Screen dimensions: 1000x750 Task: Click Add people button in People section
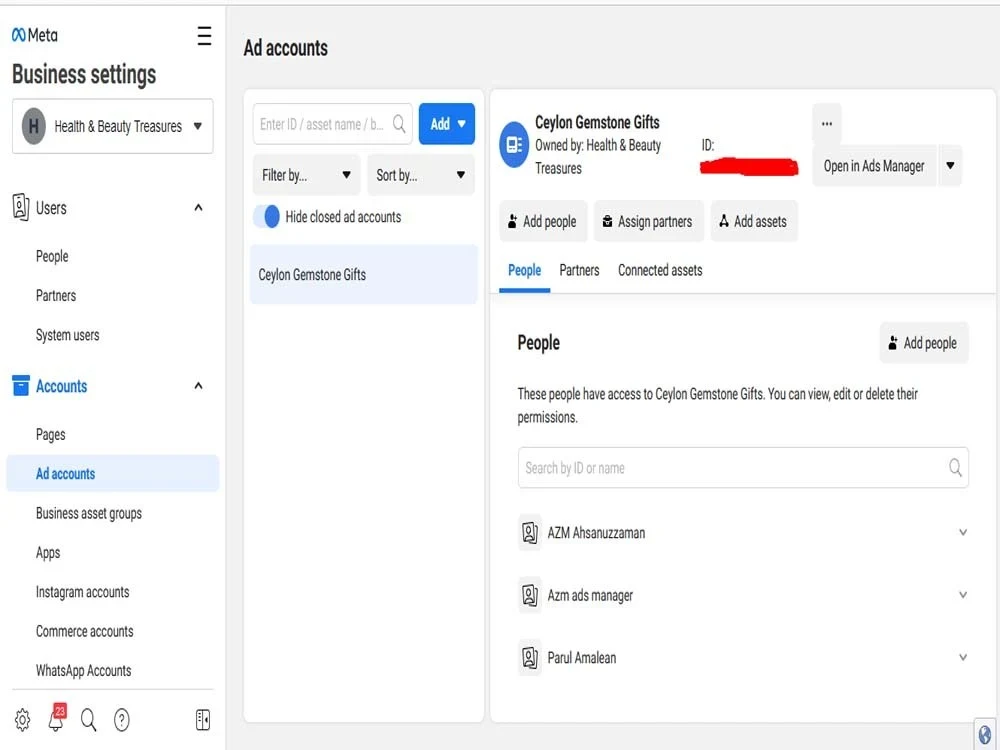point(923,343)
